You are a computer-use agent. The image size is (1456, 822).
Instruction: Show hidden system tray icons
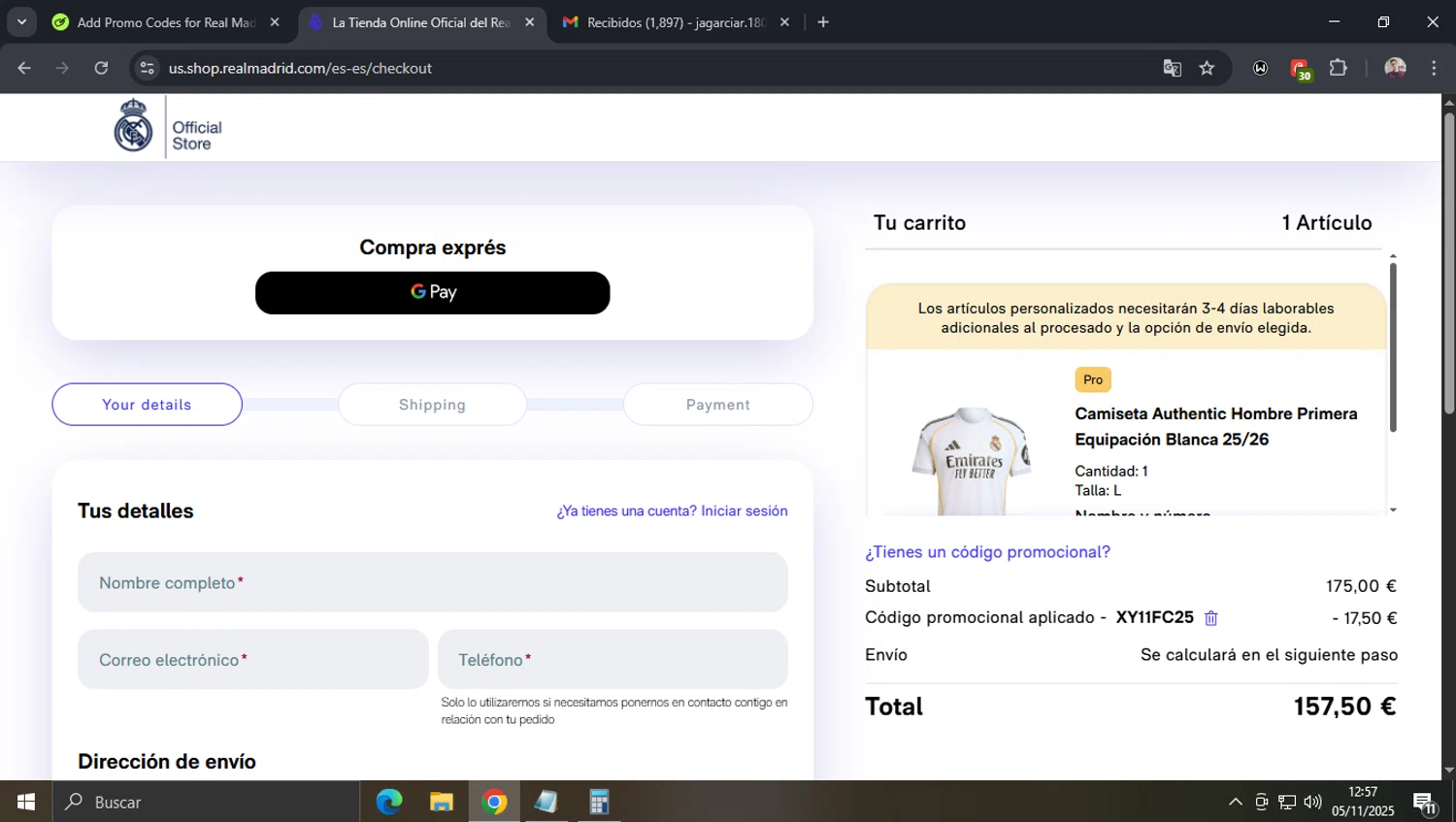[x=1235, y=802]
